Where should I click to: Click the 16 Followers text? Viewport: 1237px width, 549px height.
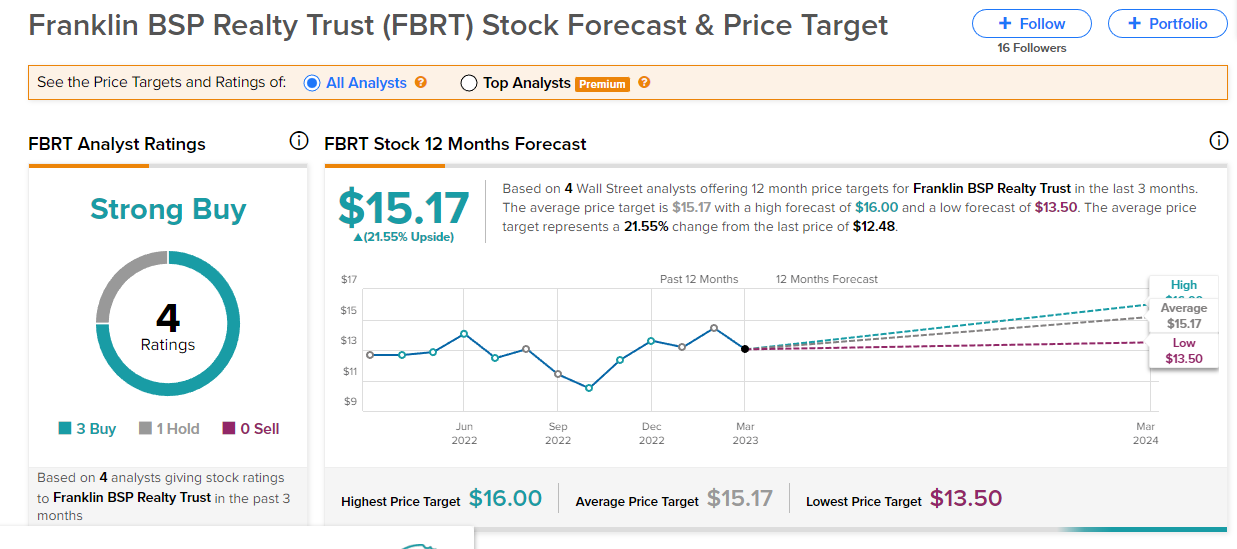1032,48
